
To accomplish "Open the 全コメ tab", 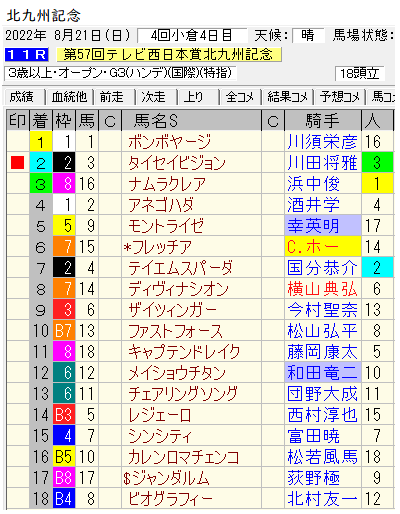I will [240, 97].
